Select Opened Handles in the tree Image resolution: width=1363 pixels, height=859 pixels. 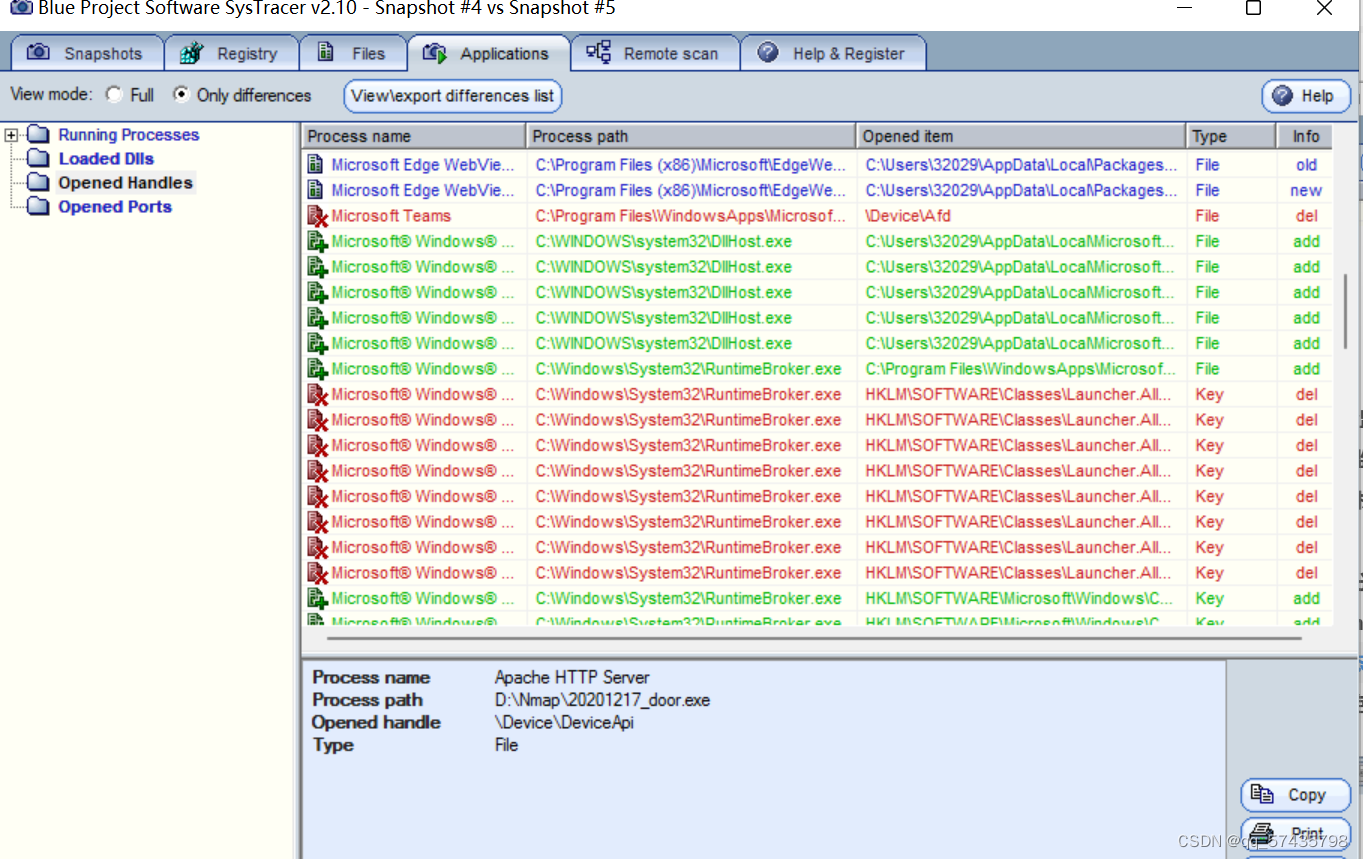click(125, 183)
